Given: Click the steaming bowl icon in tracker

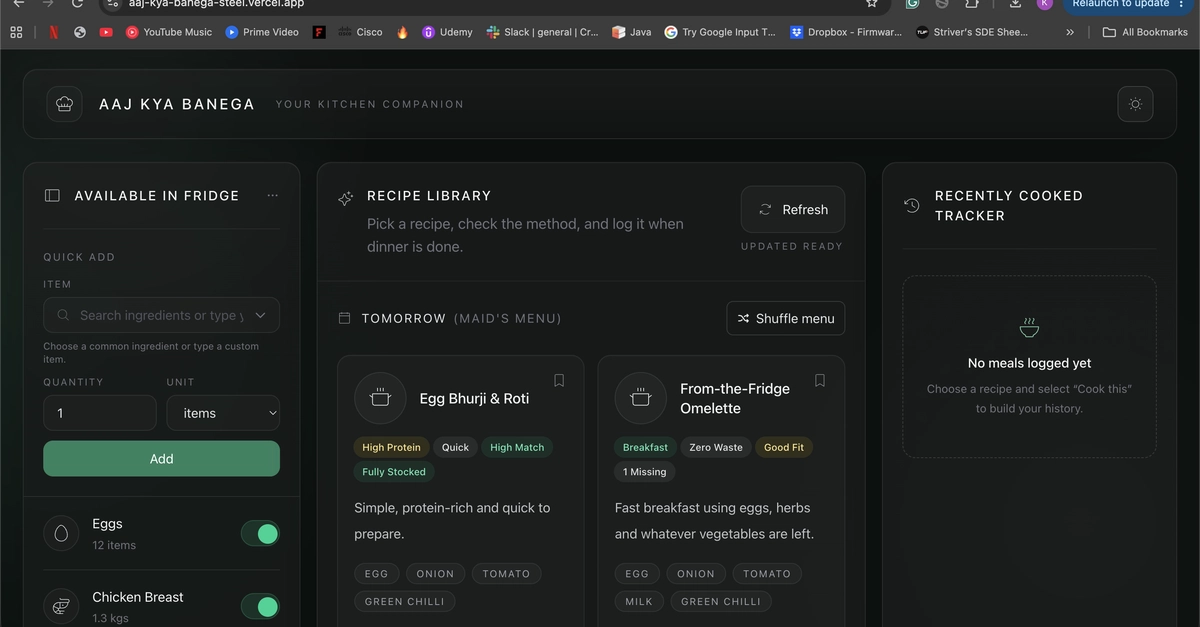Looking at the screenshot, I should tap(1029, 328).
